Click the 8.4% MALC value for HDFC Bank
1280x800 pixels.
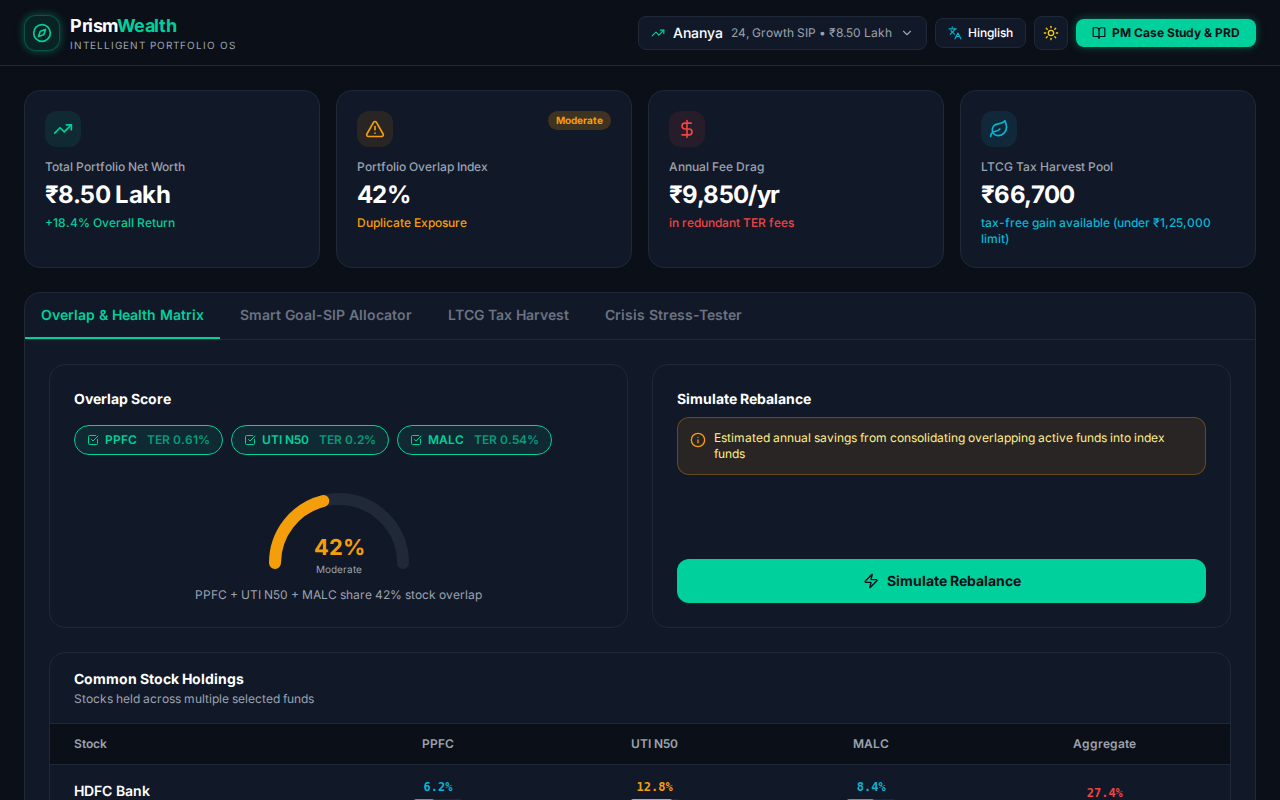(871, 787)
